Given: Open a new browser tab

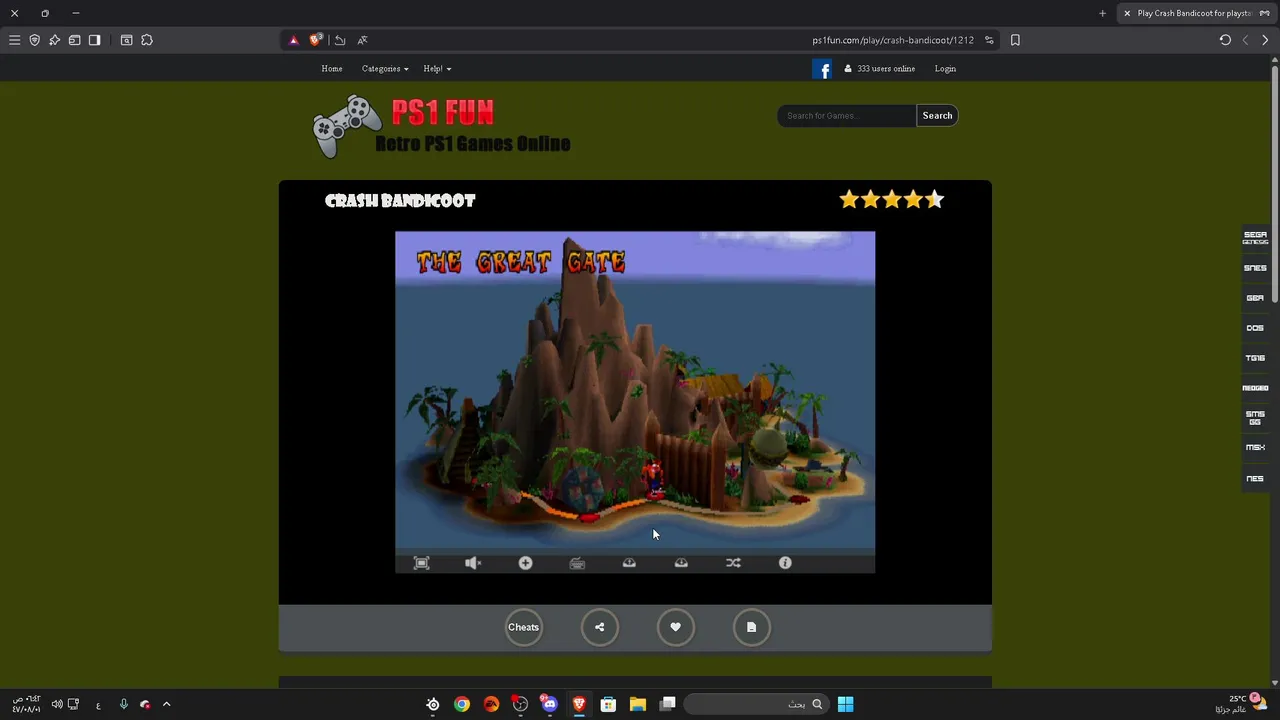Looking at the screenshot, I should click(x=1102, y=13).
